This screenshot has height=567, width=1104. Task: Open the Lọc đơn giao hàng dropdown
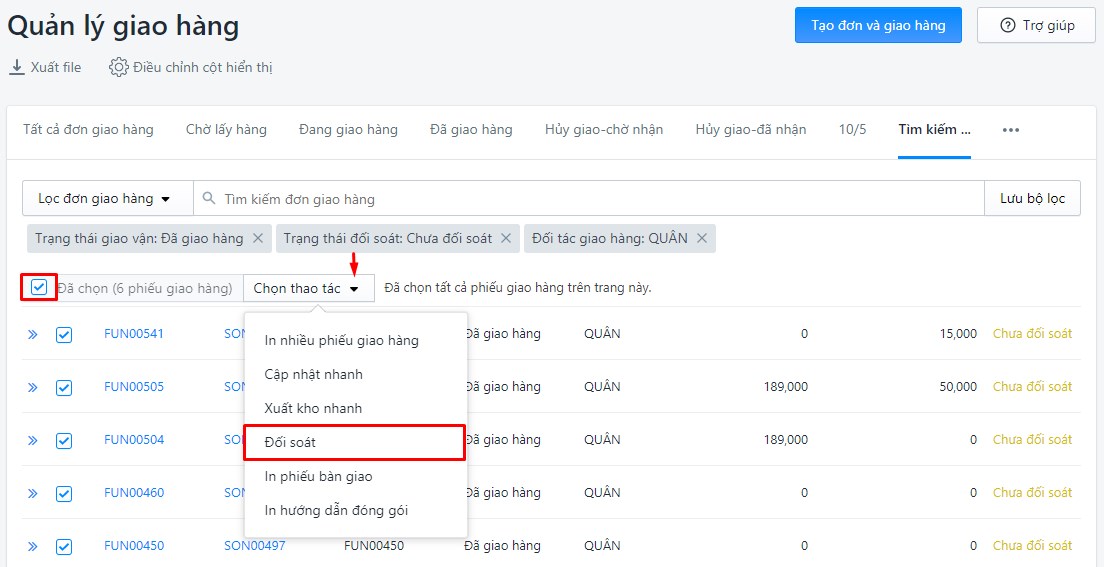[108, 199]
